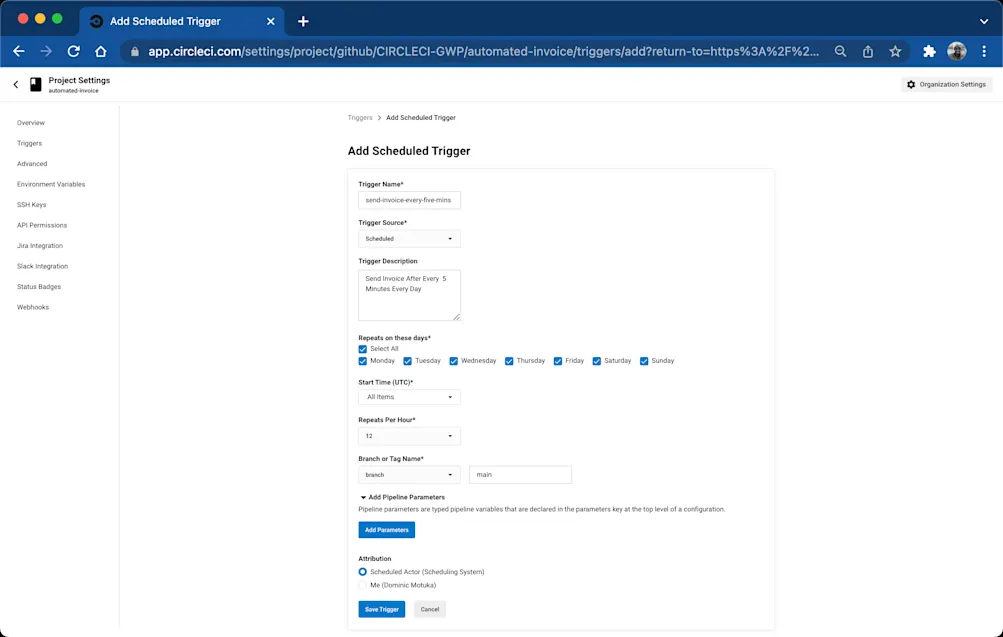Click the Cancel button
Screen dimensions: 1003x637
(429, 609)
